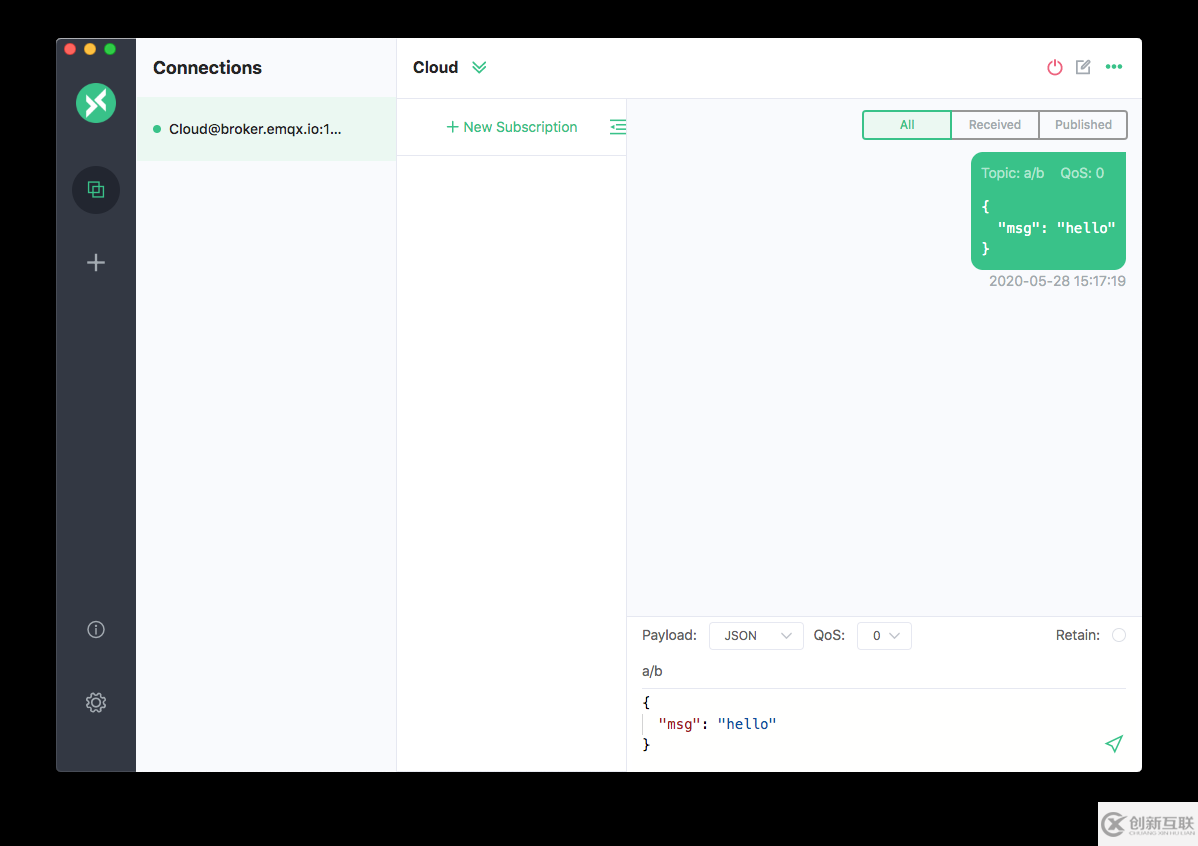Open the About info icon
1198x846 pixels.
(96, 629)
